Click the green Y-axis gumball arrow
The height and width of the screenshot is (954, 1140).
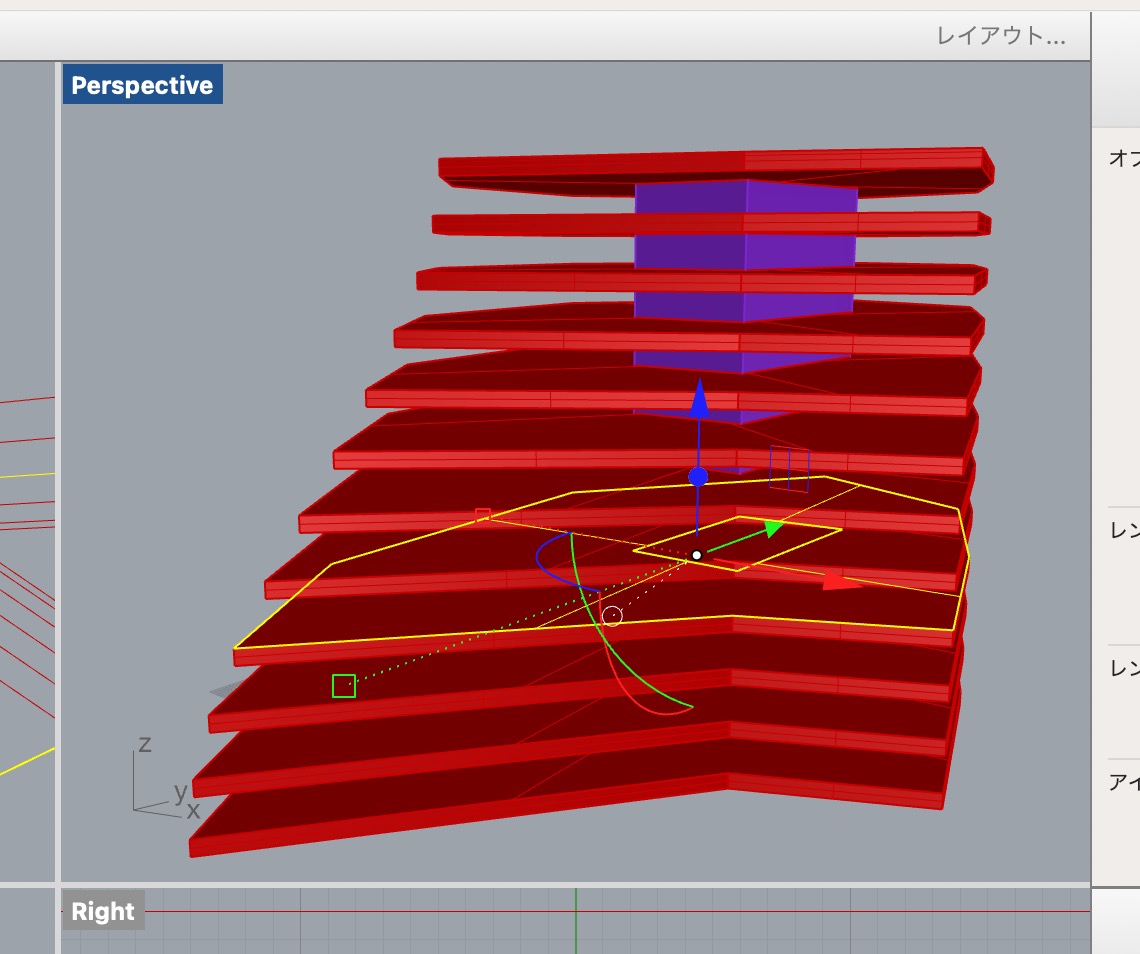pos(774,528)
